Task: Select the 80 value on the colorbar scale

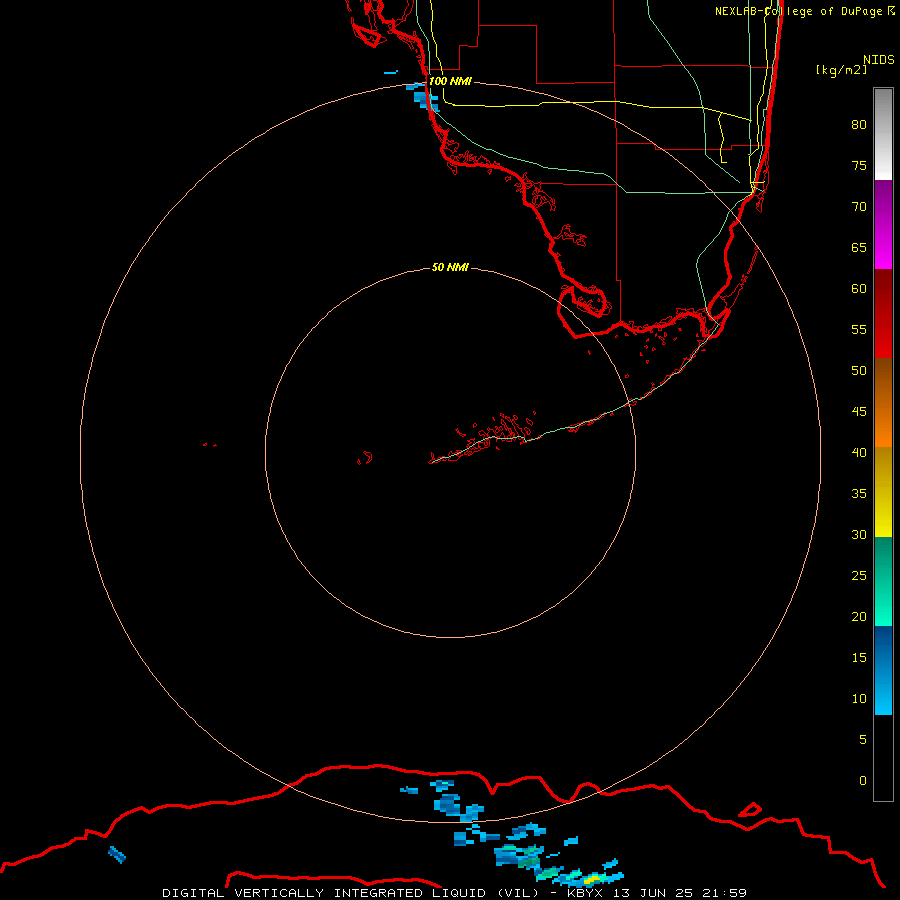Action: pos(859,125)
